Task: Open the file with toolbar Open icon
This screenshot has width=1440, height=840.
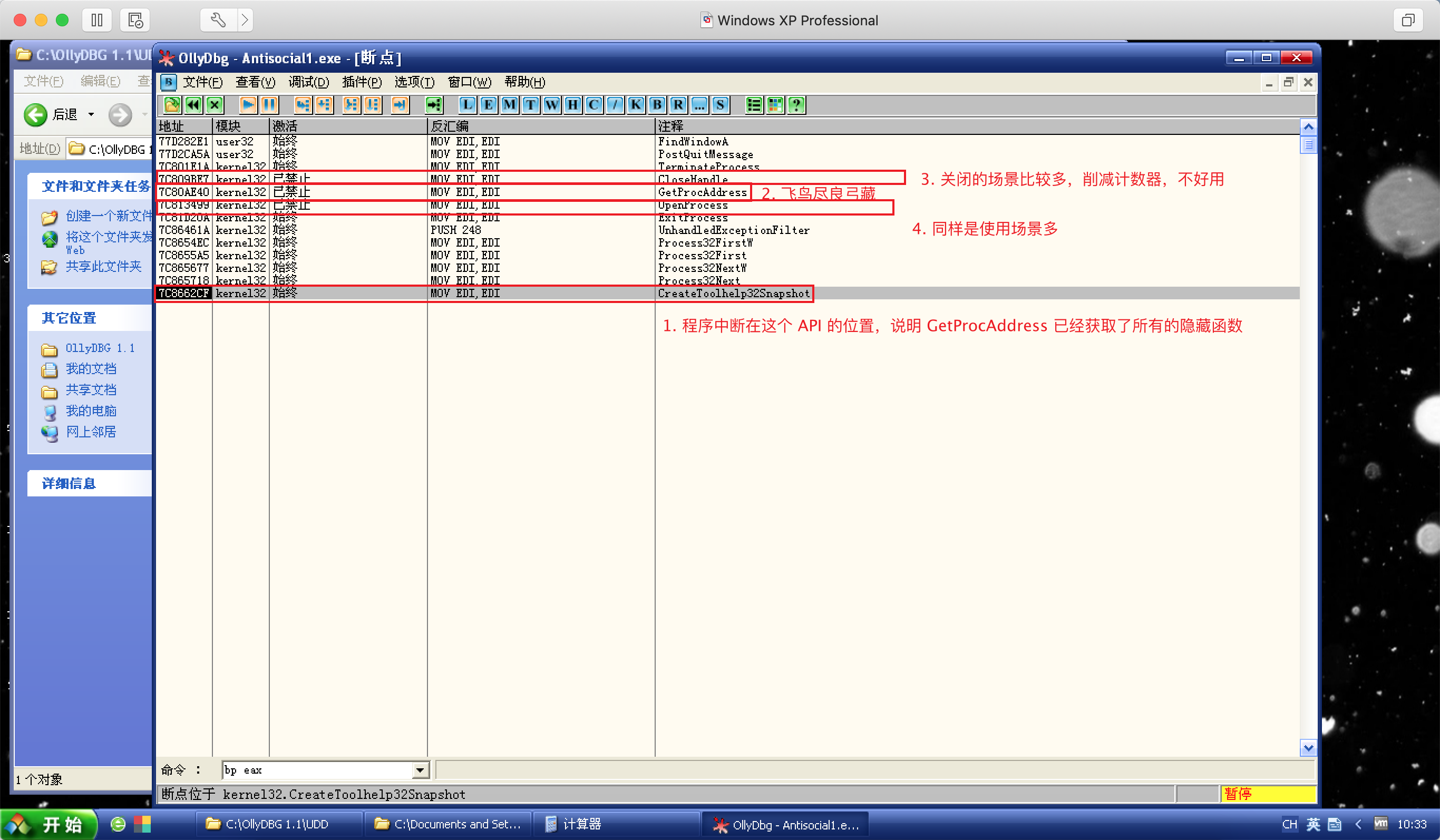Action: [x=172, y=104]
